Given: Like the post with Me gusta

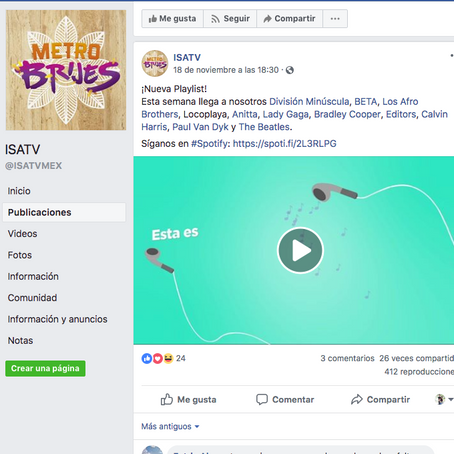Looking at the screenshot, I should click(188, 399).
